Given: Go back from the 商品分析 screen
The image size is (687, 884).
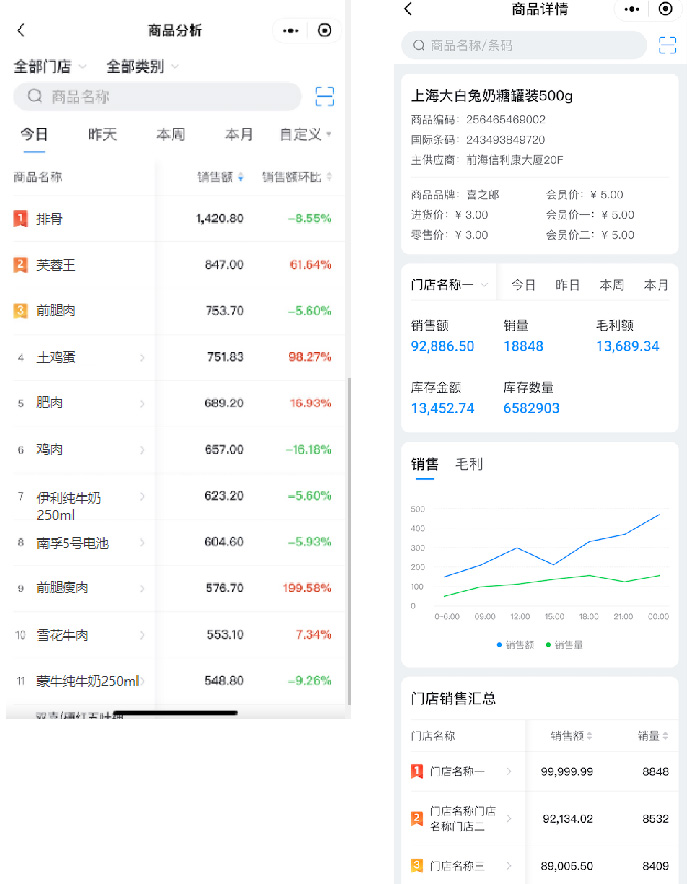Looking at the screenshot, I should click(21, 30).
